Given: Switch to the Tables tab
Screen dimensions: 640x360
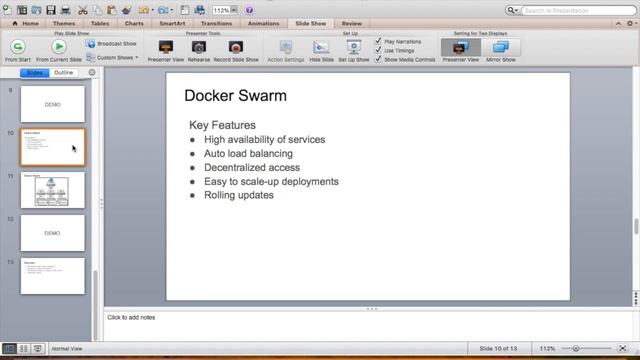Looking at the screenshot, I should point(100,24).
